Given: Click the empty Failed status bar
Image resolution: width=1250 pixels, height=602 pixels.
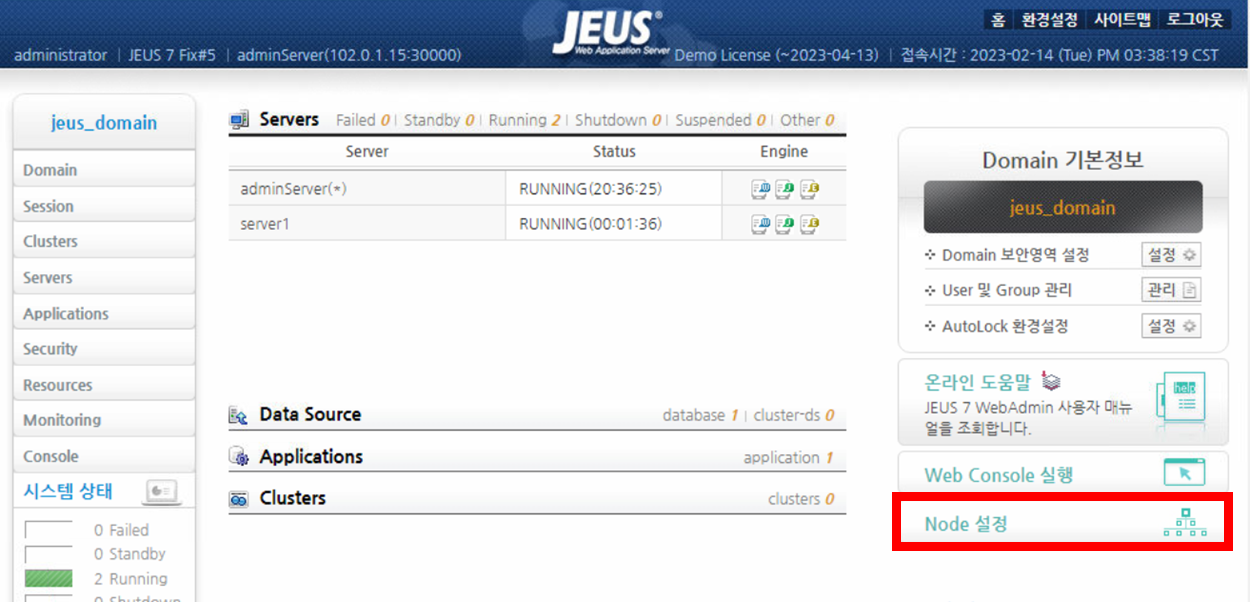Looking at the screenshot, I should click(48, 530).
